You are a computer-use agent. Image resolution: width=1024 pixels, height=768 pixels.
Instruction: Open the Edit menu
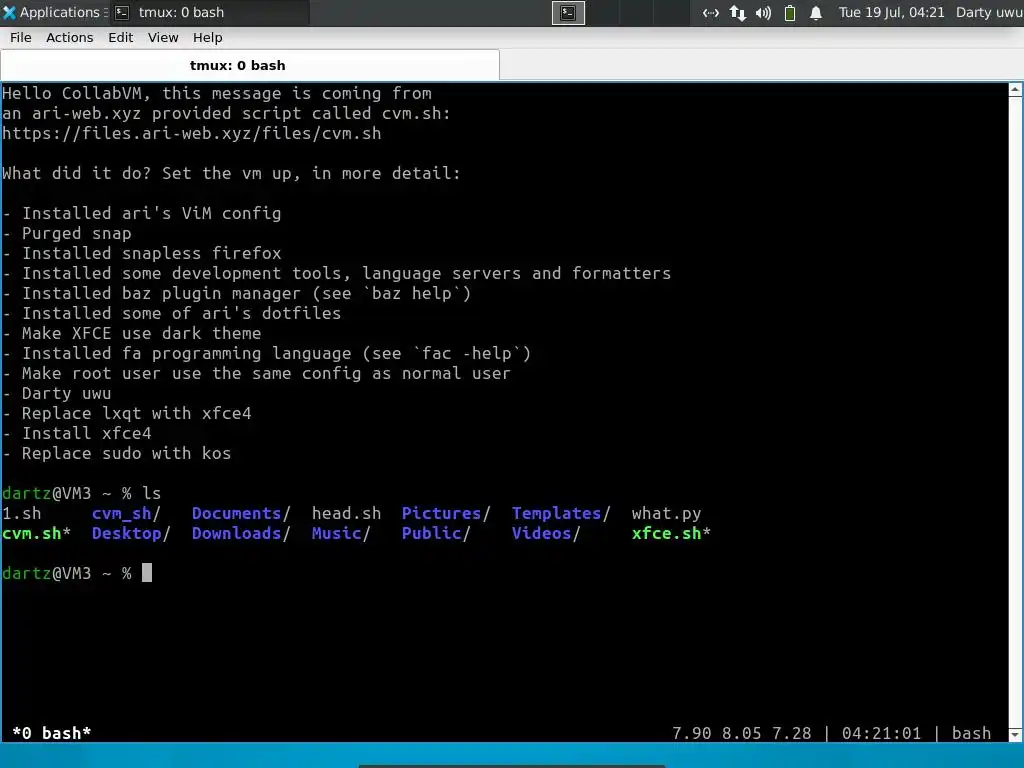tap(120, 38)
